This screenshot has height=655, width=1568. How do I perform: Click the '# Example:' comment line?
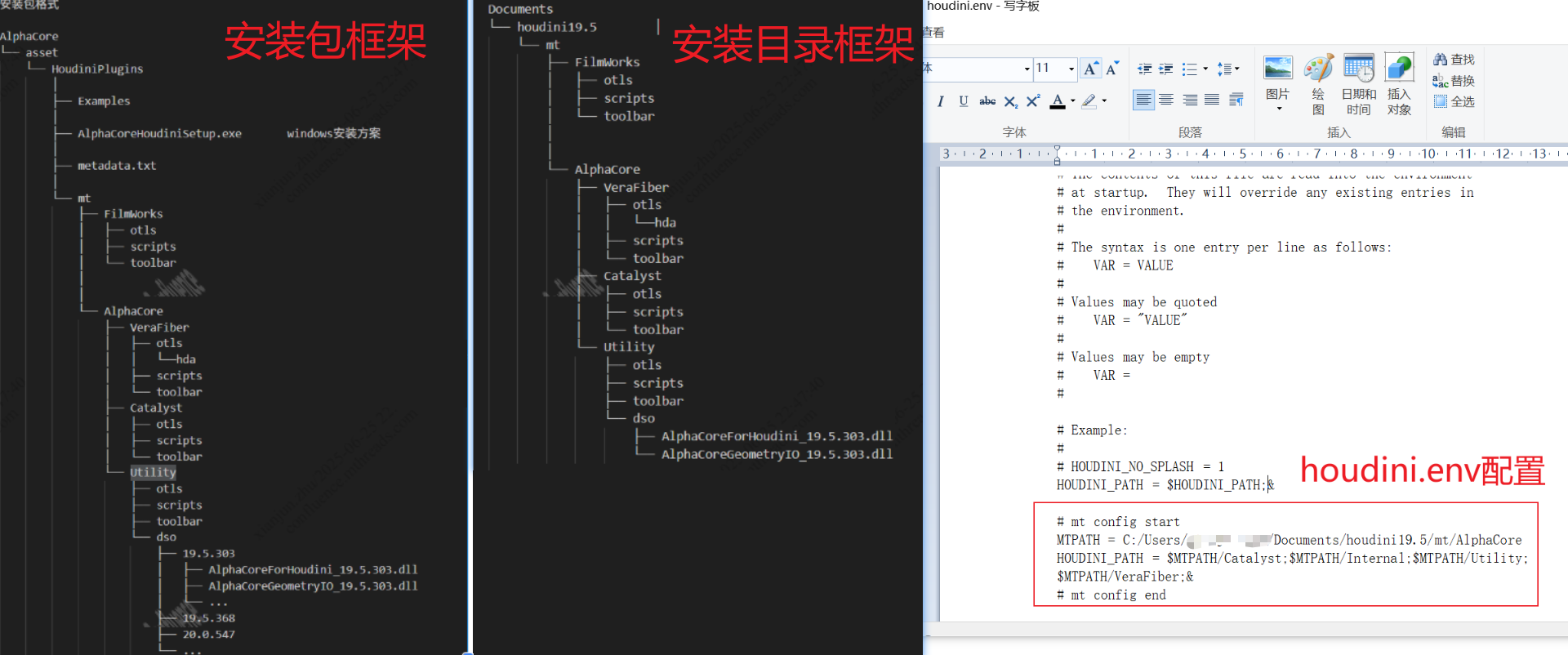pos(1092,430)
